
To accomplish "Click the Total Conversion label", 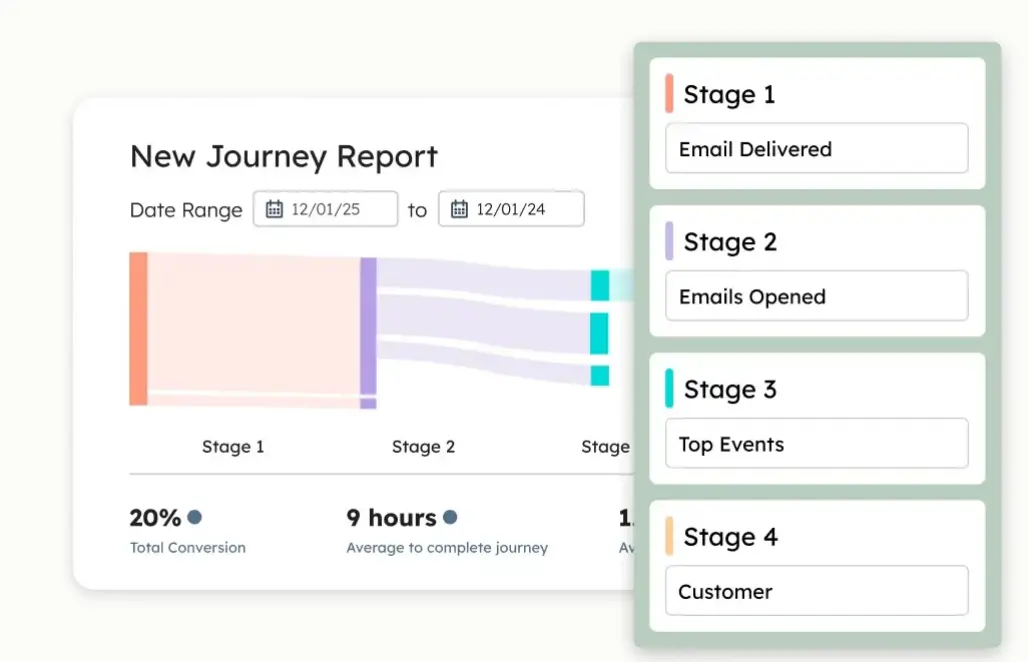I will 188,547.
